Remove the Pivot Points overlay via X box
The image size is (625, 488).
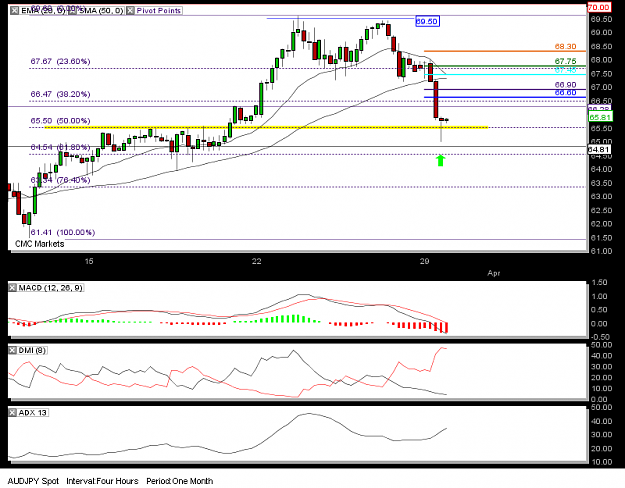tap(130, 11)
